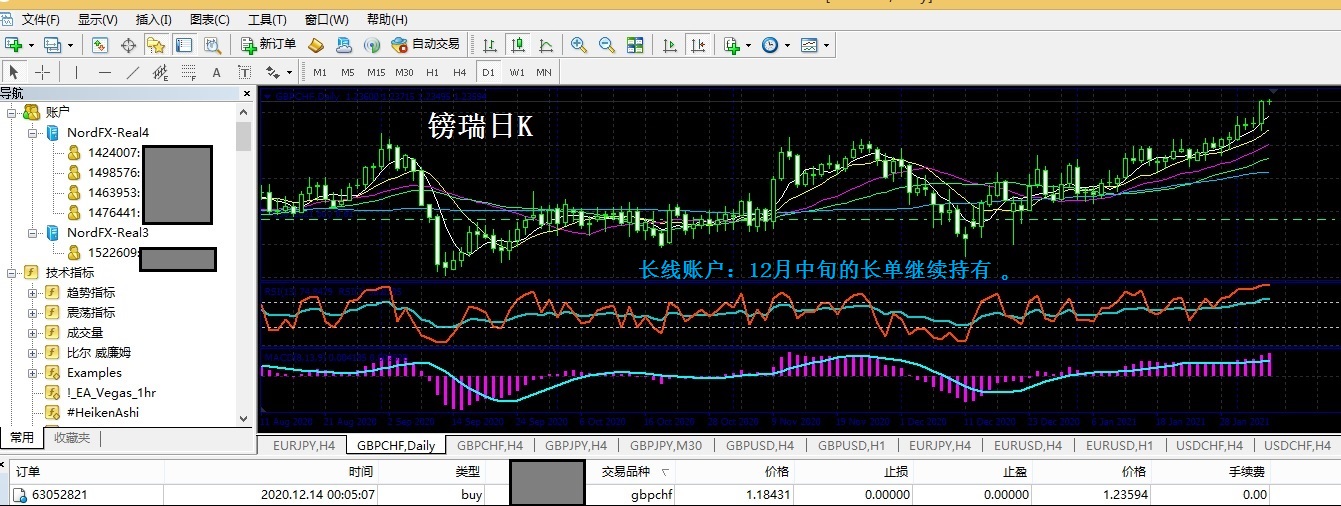Open the indicators list icon
The width and height of the screenshot is (1341, 506).
pyautogui.click(x=732, y=45)
